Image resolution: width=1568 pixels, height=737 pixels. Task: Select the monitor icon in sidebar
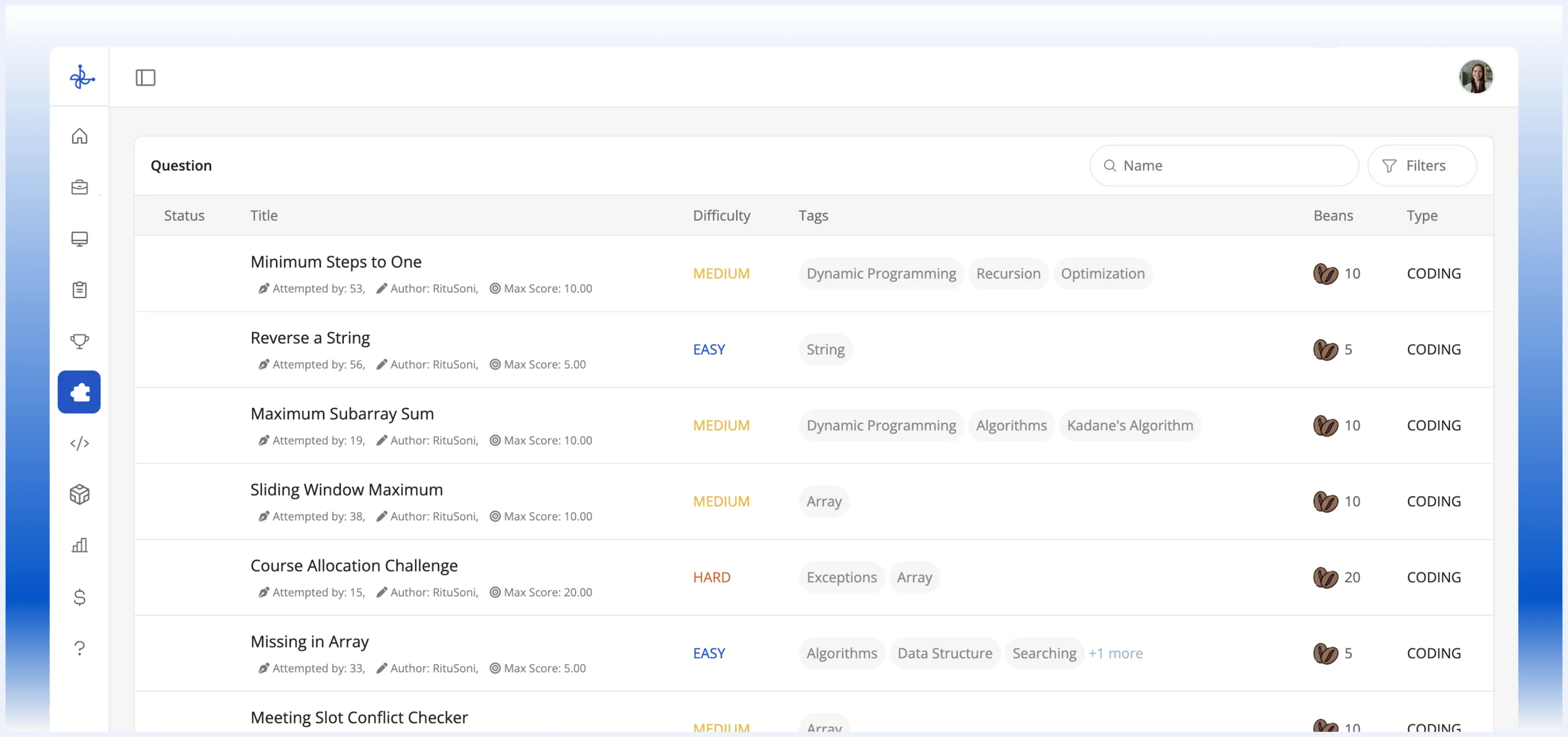coord(80,238)
